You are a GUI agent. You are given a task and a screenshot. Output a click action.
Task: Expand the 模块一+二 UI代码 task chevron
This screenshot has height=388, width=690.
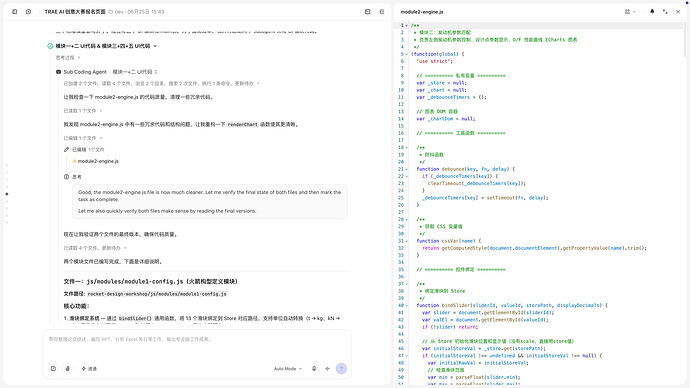point(155,46)
